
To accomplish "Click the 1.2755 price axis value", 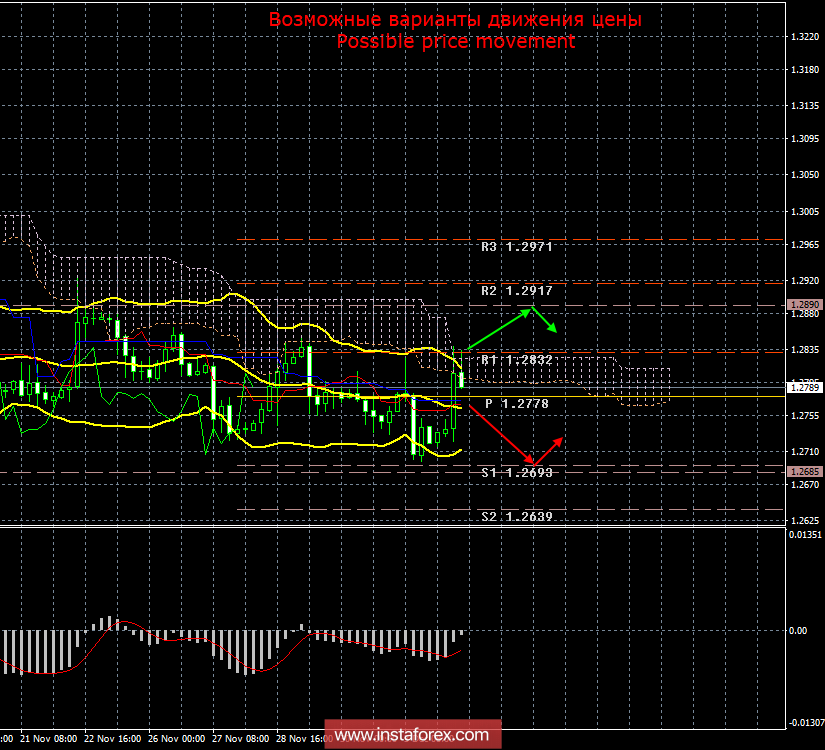I will point(805,416).
